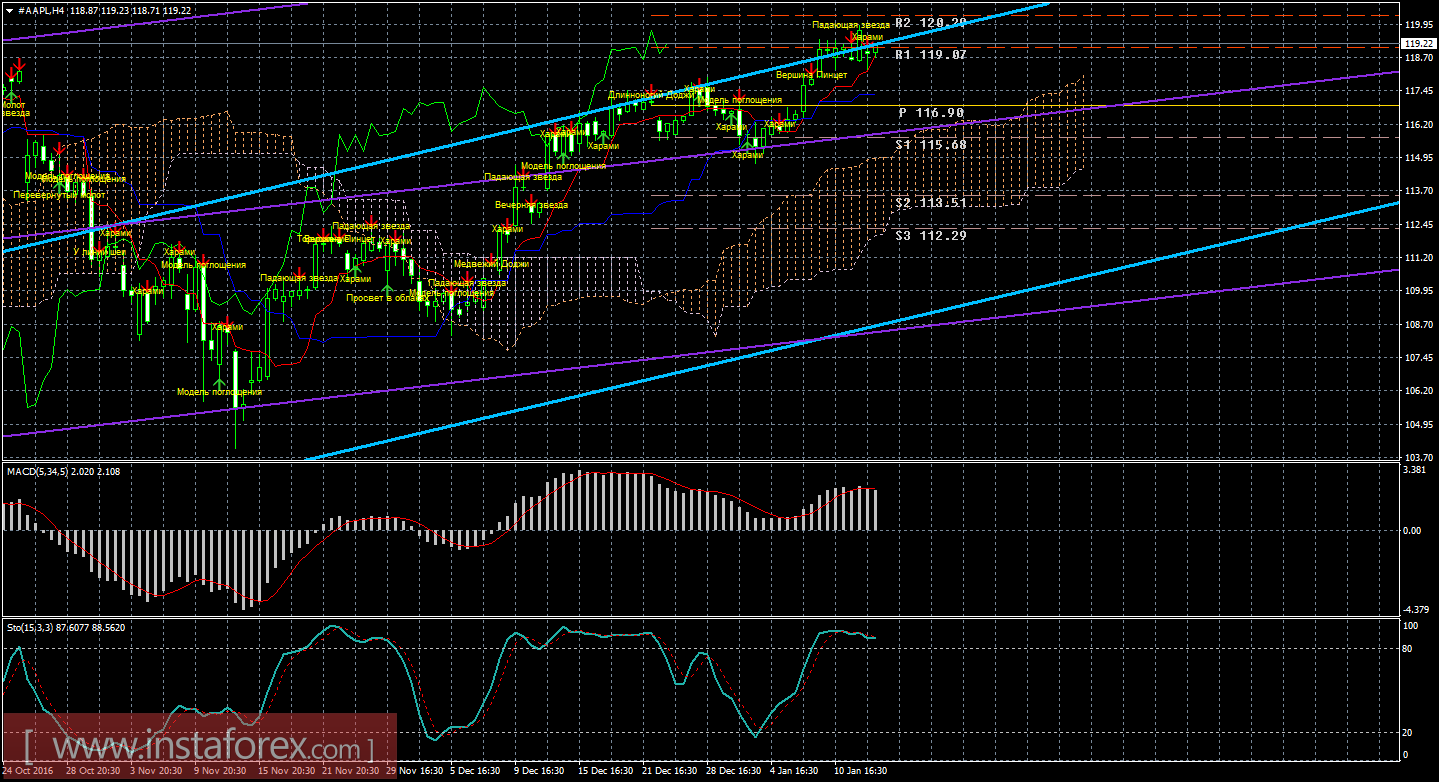Click green up arrow above Просвет в облаках
The width and height of the screenshot is (1439, 782).
(387, 288)
